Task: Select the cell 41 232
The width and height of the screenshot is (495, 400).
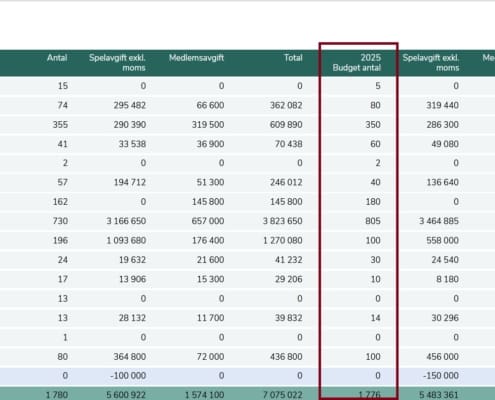Action: click(289, 260)
